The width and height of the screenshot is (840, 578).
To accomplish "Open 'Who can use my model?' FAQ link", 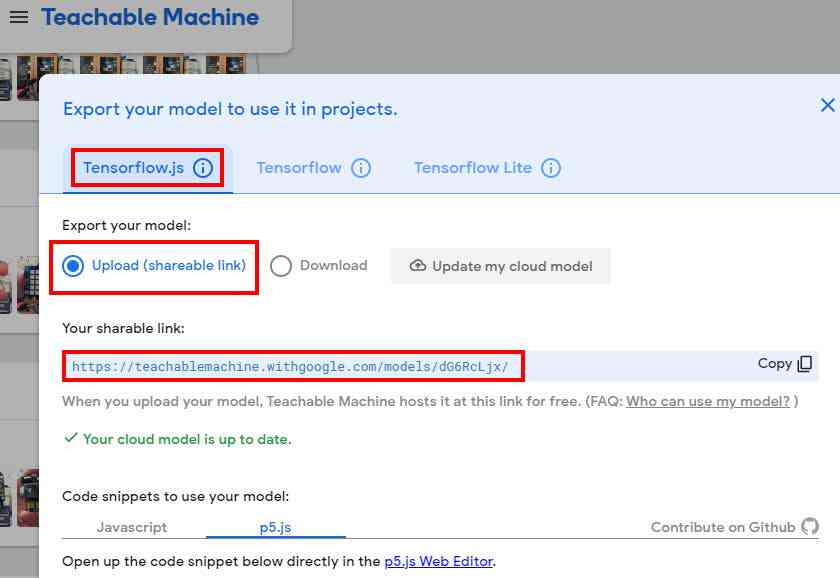I will coord(708,401).
